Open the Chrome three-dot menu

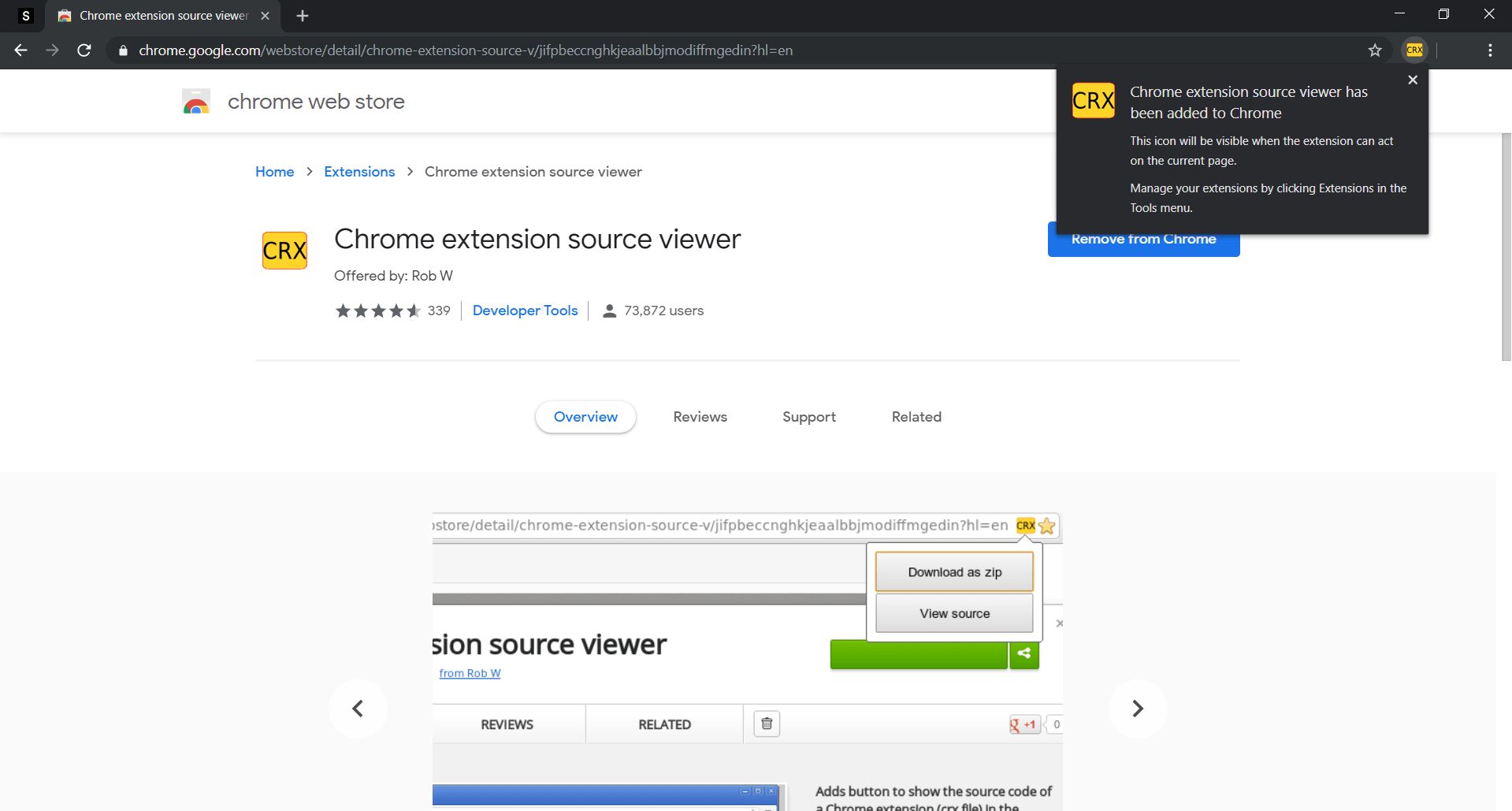pyautogui.click(x=1489, y=50)
